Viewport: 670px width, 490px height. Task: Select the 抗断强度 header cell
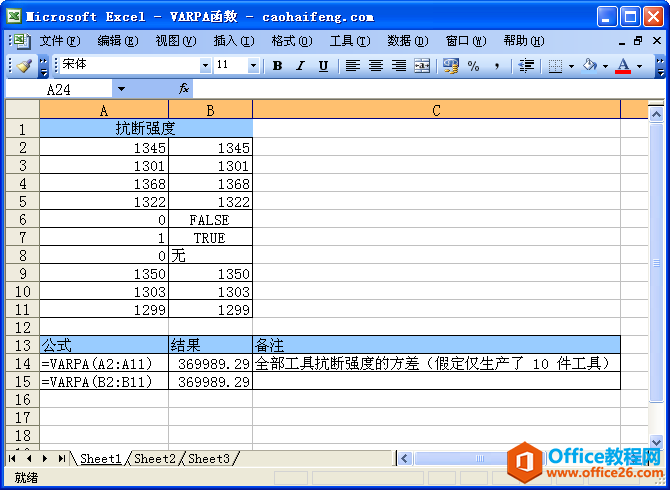pos(146,128)
